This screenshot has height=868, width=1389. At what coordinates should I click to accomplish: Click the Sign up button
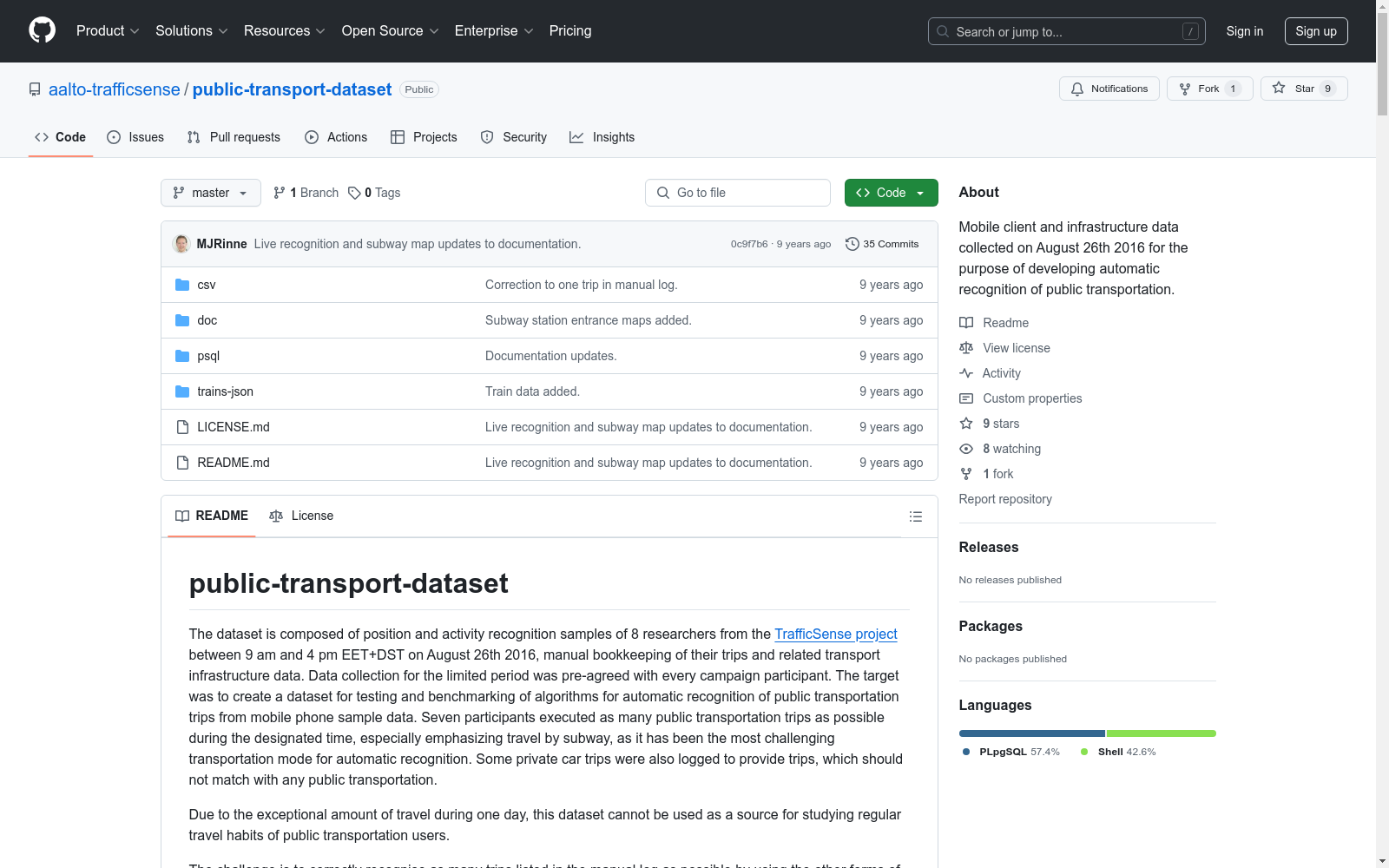click(x=1315, y=30)
